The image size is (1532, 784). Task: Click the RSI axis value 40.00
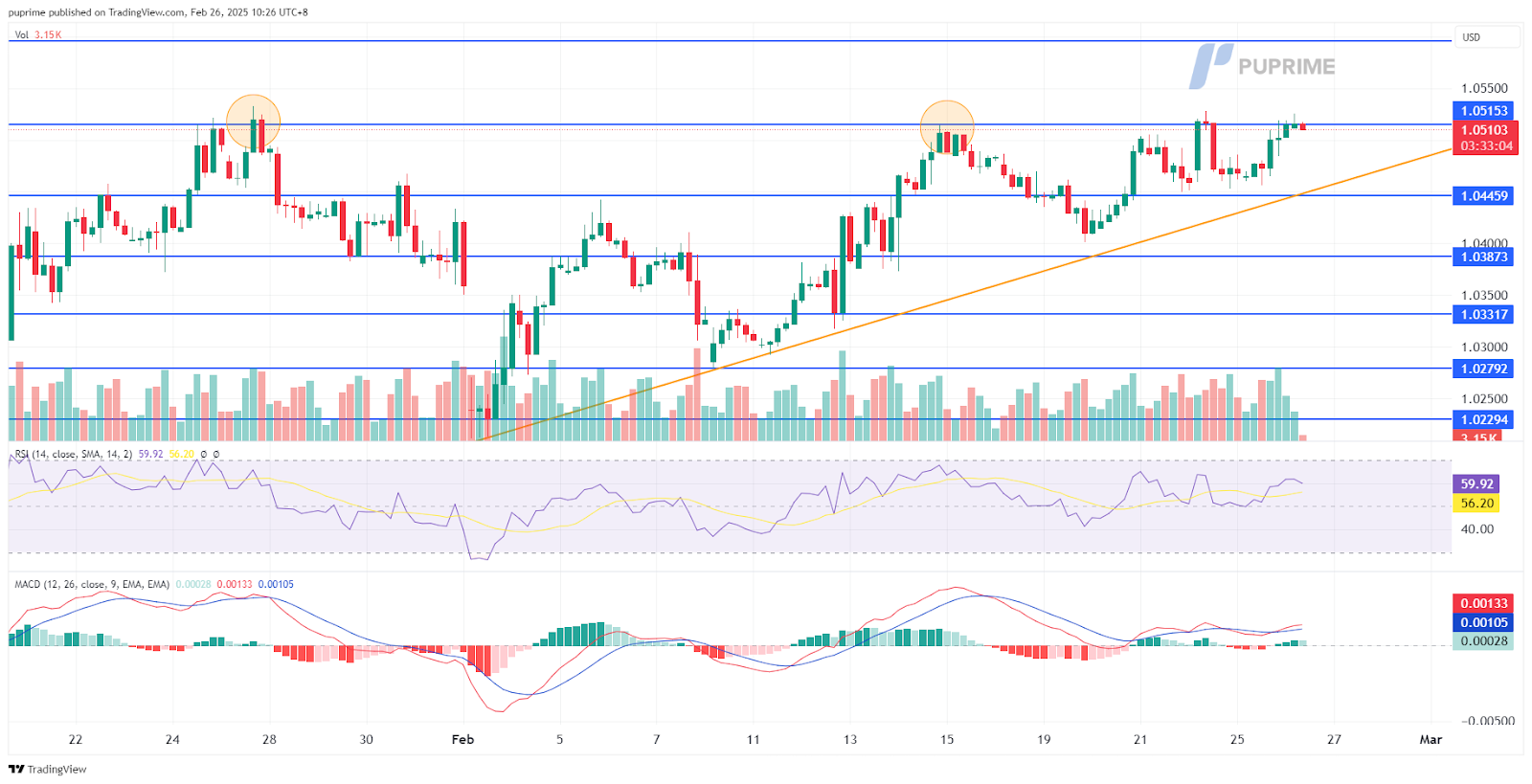(x=1476, y=529)
